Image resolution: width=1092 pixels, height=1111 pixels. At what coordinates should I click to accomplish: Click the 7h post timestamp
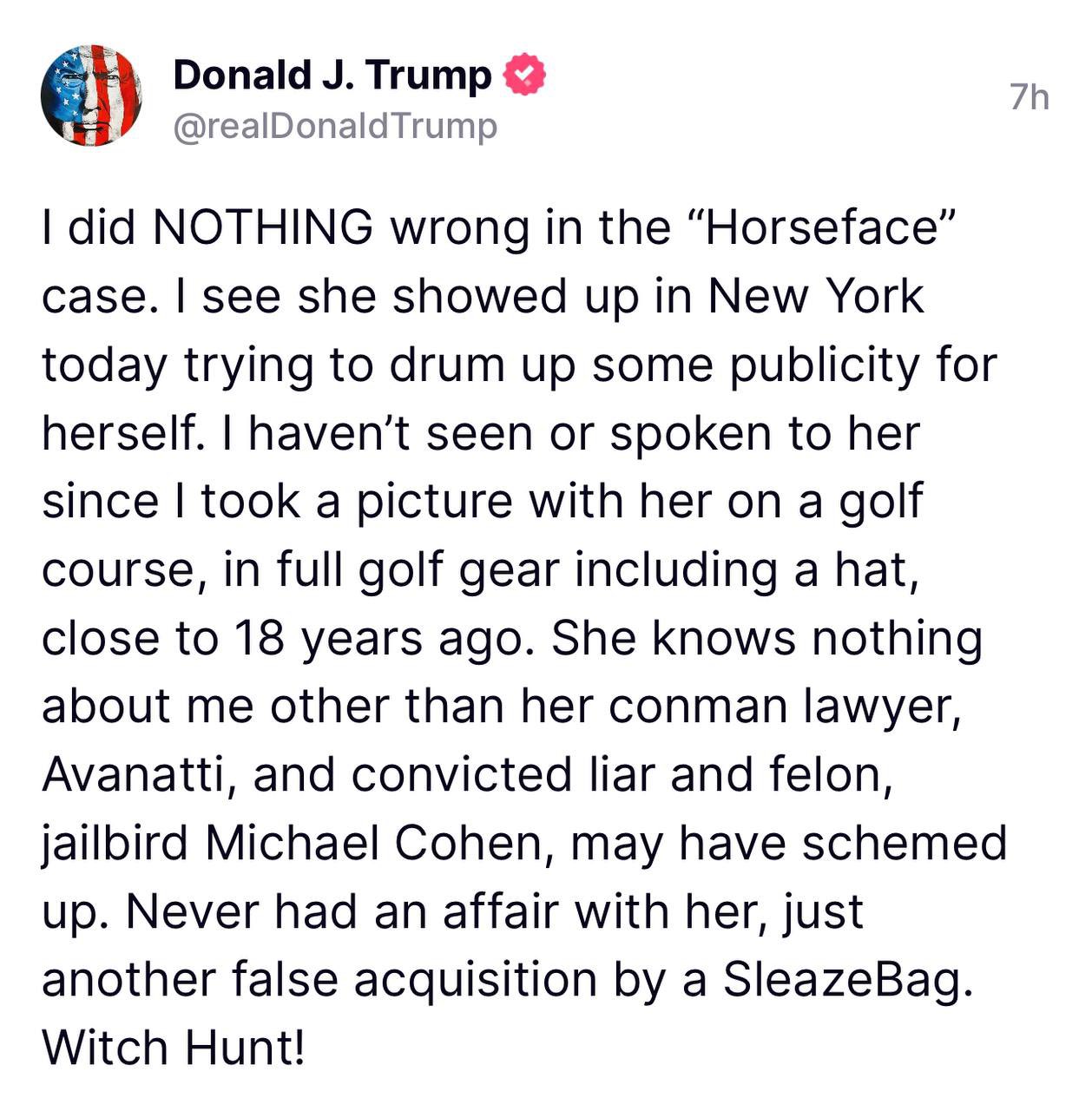[1030, 97]
